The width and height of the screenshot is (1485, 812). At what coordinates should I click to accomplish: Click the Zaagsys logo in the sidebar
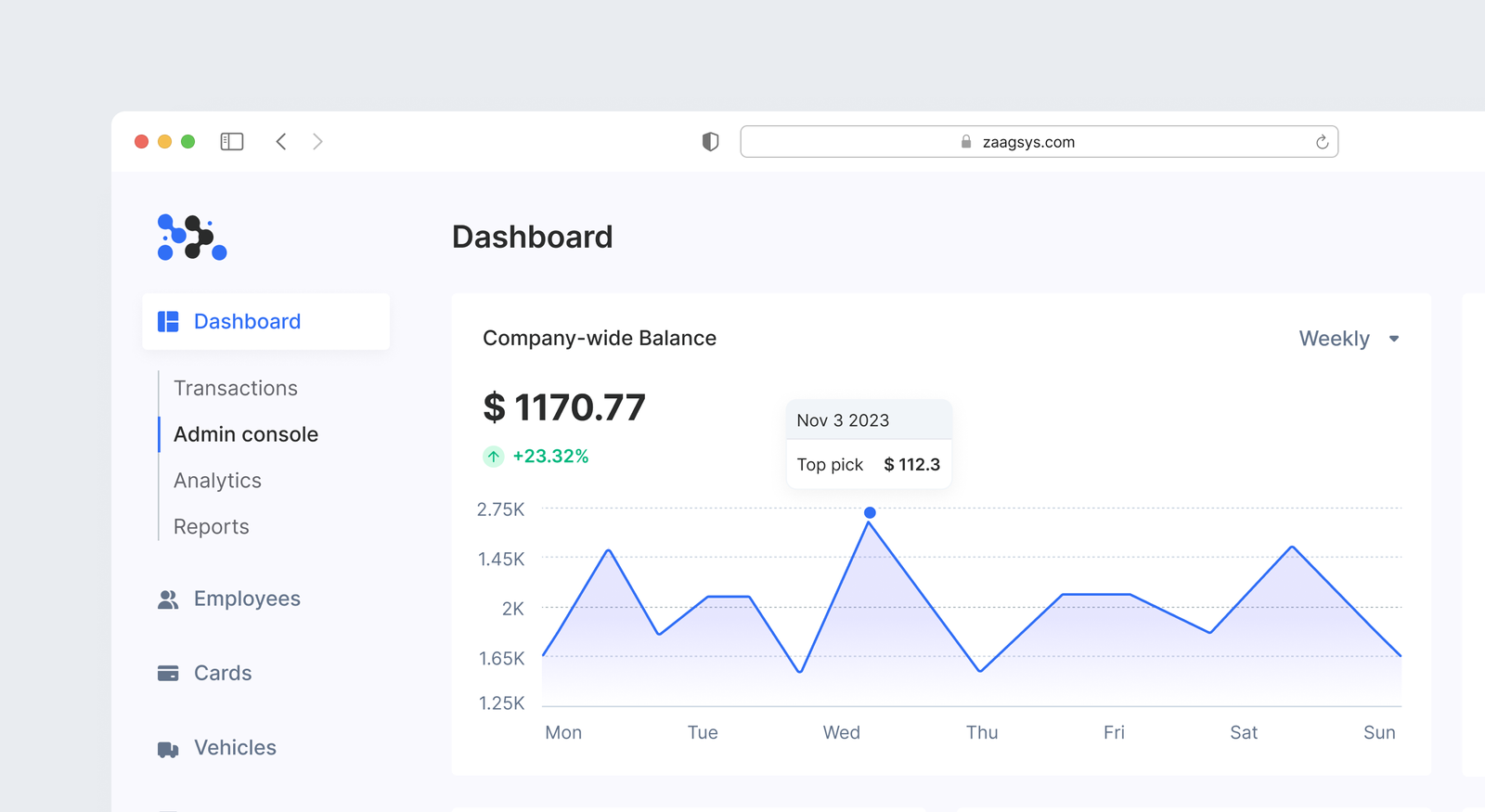pyautogui.click(x=192, y=238)
